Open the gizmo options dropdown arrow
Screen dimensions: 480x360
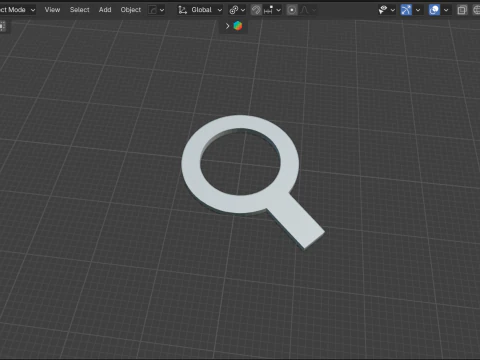(x=418, y=10)
